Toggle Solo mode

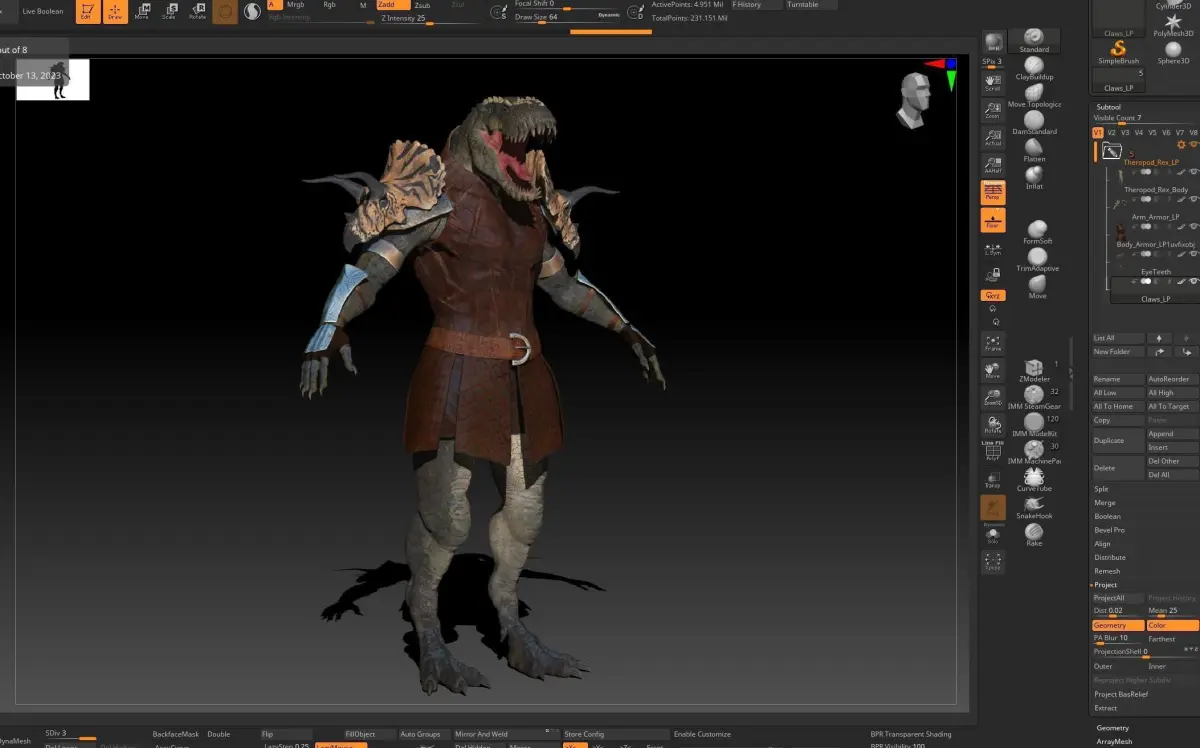[993, 536]
